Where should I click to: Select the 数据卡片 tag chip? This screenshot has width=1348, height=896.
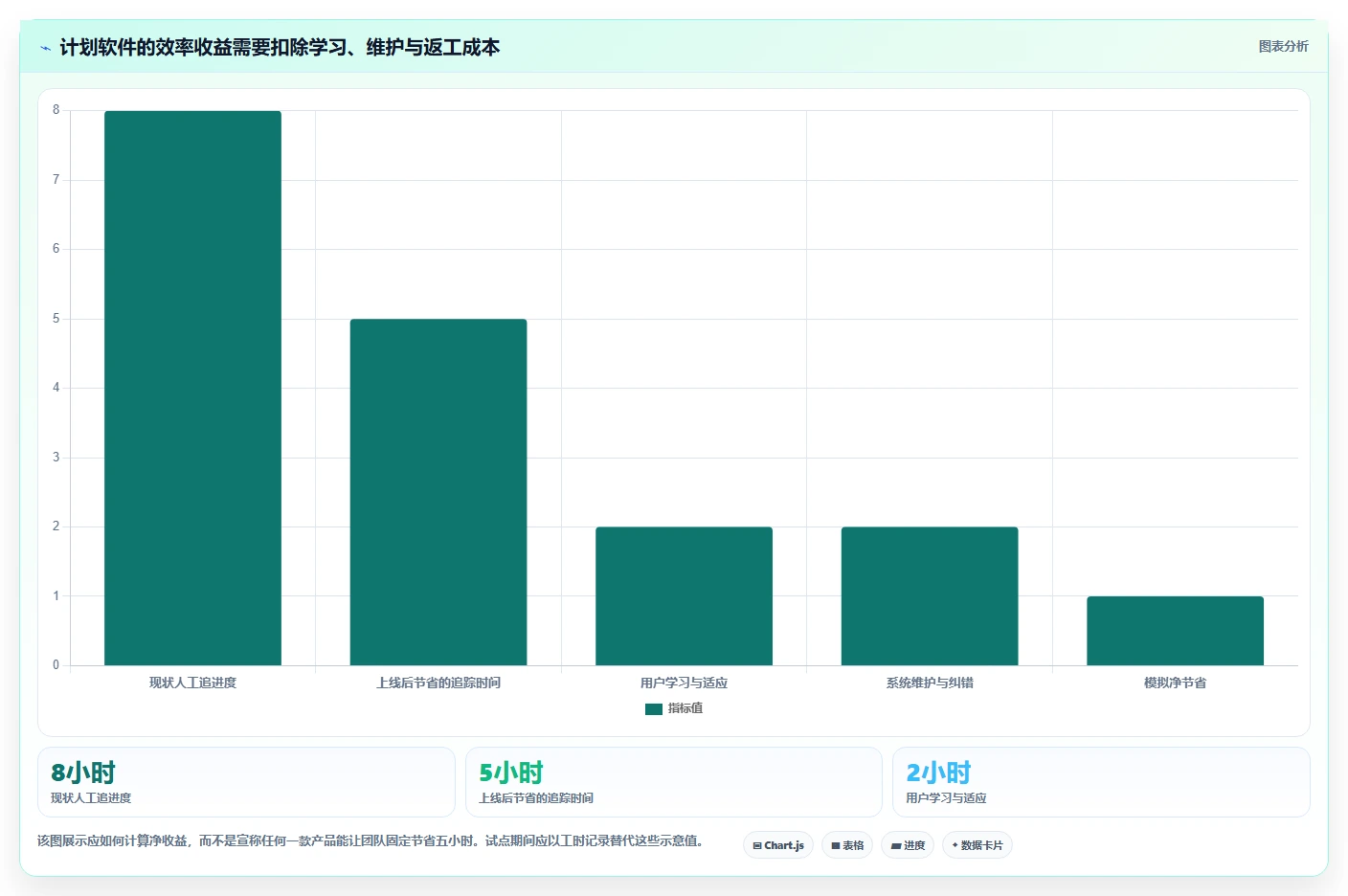[x=977, y=845]
